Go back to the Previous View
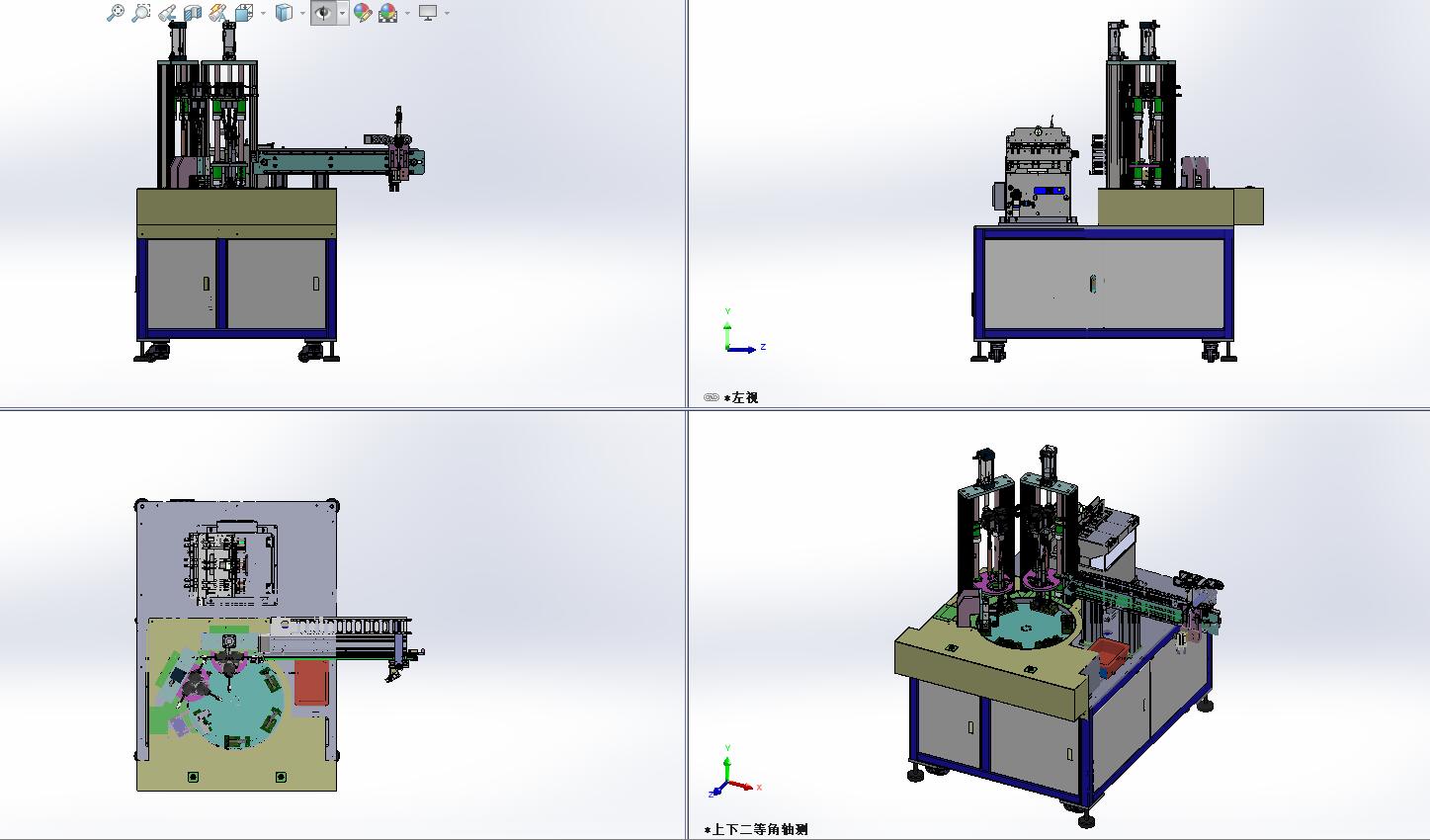1430x840 pixels. tap(167, 13)
